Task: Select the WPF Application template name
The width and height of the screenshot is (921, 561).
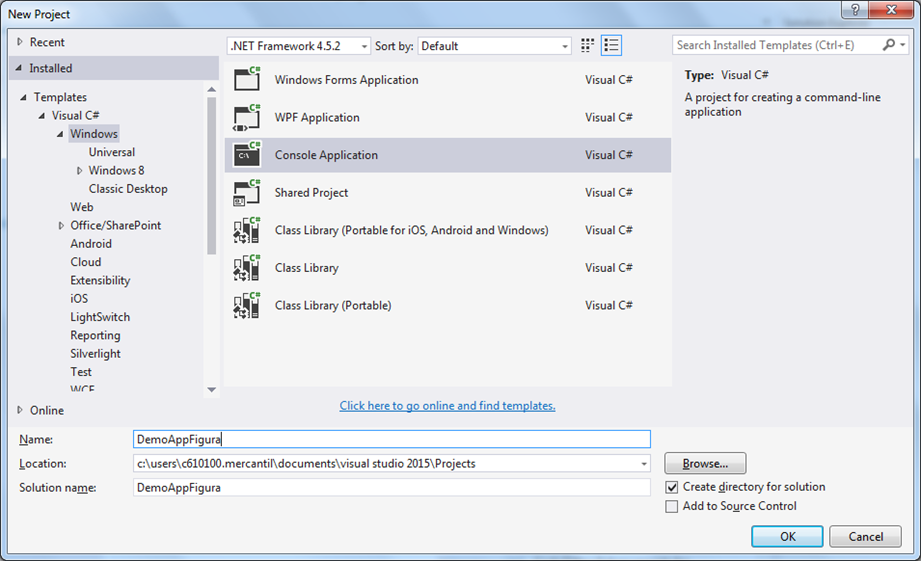Action: pyautogui.click(x=317, y=117)
